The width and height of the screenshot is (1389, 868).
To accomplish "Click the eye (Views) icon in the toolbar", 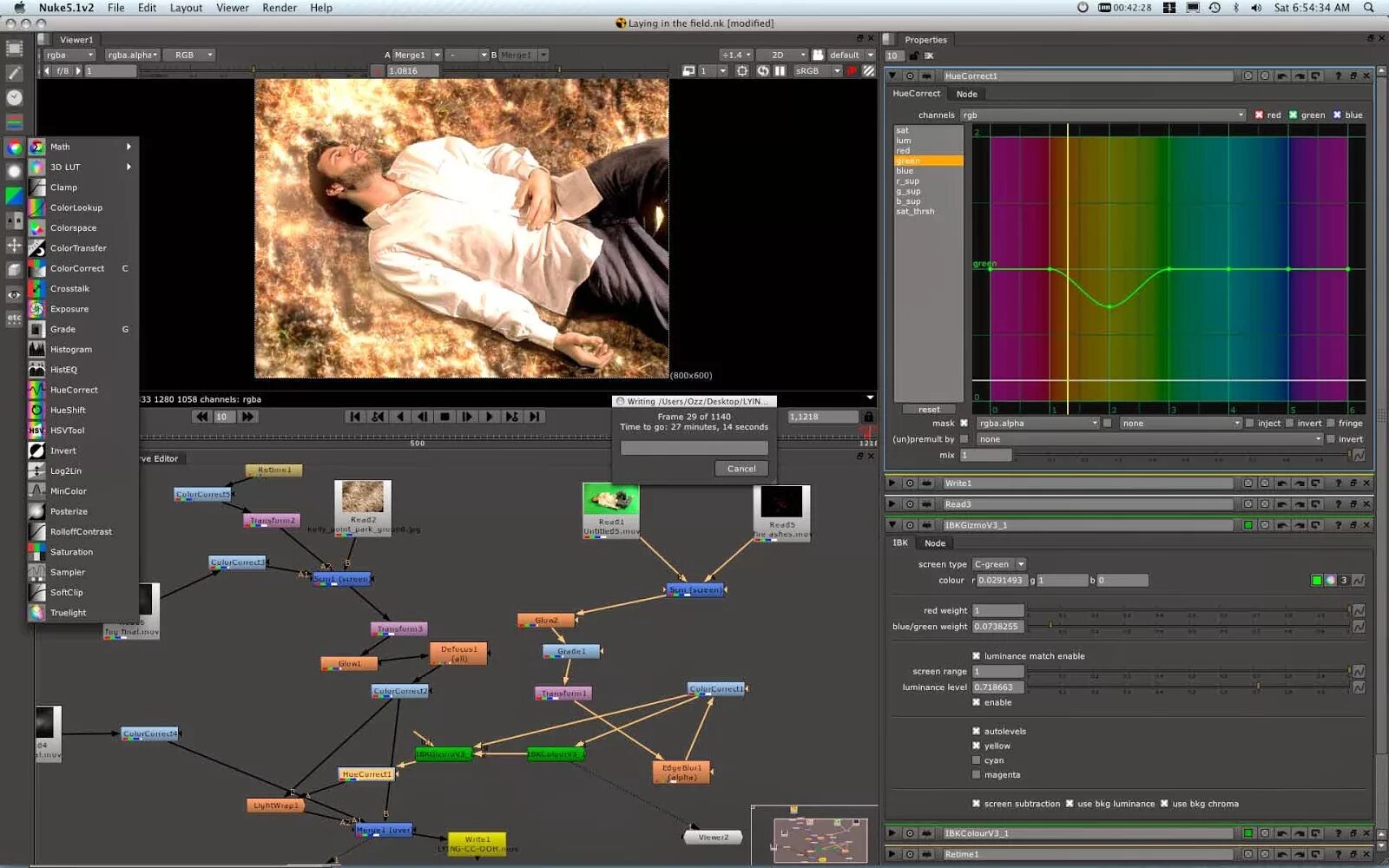I will coord(14,294).
